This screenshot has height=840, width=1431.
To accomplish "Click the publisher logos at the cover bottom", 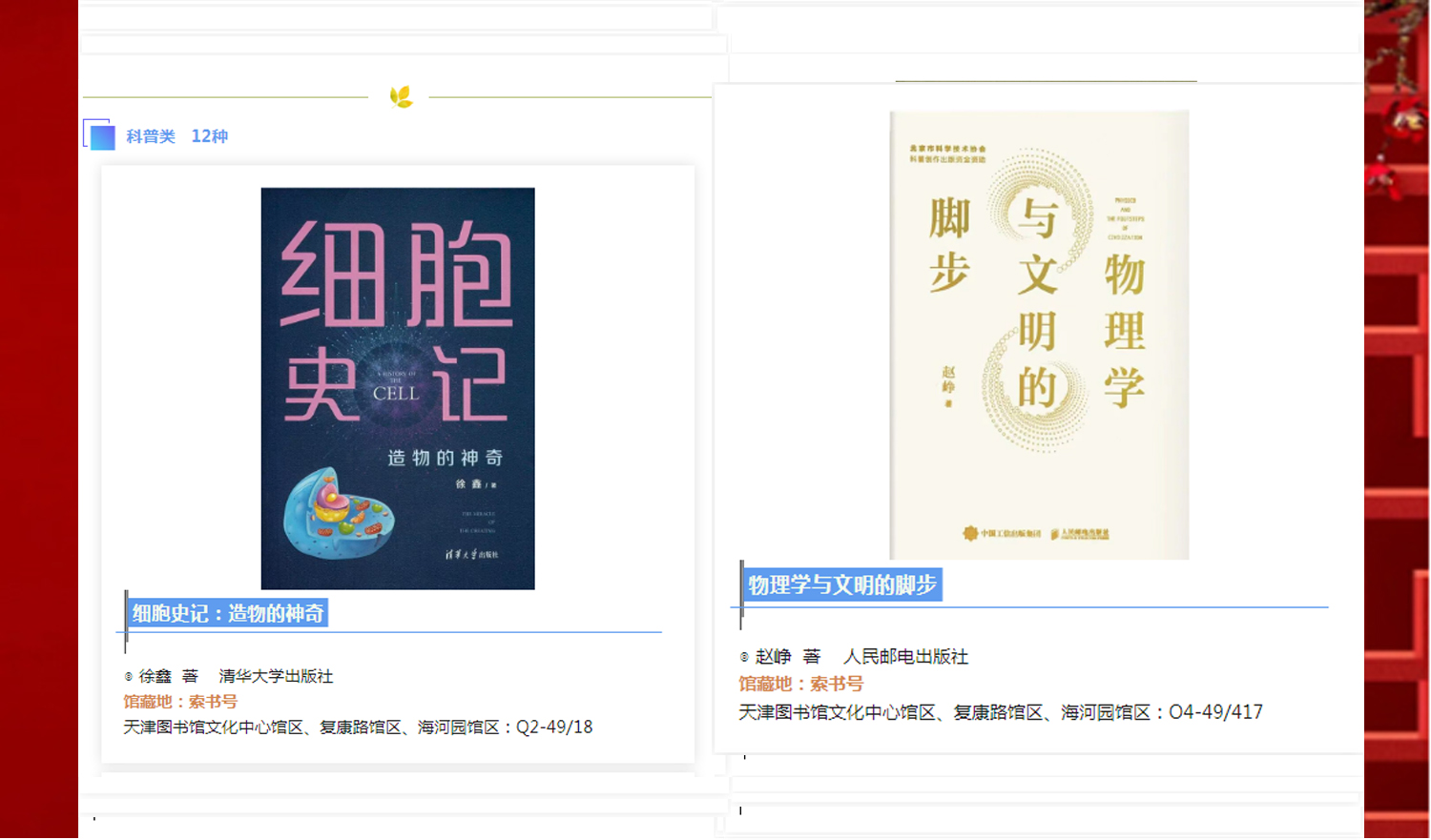I will coord(1036,534).
